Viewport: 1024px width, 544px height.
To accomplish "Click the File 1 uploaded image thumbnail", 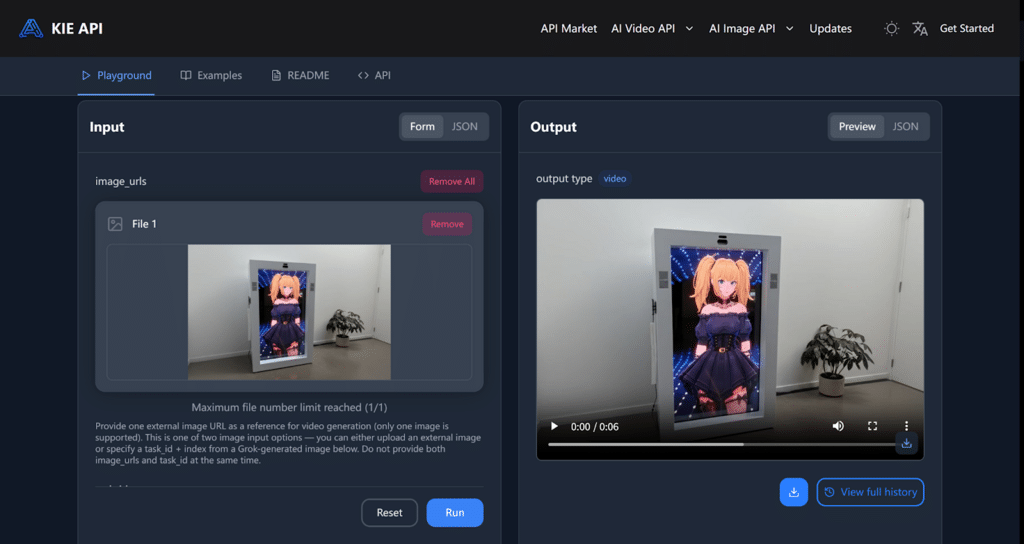I will [289, 312].
